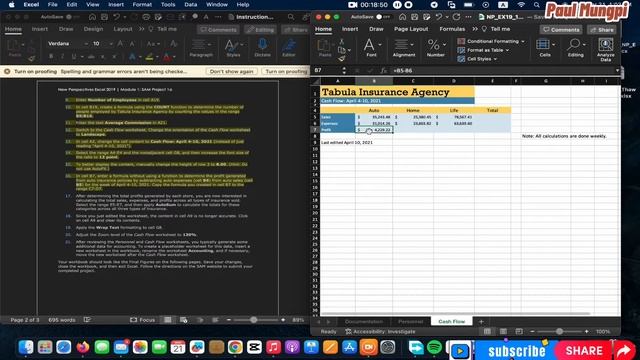Viewport: 640px width, 360px height.
Task: Open Firefox from the Dock
Action: [x=82, y=347]
